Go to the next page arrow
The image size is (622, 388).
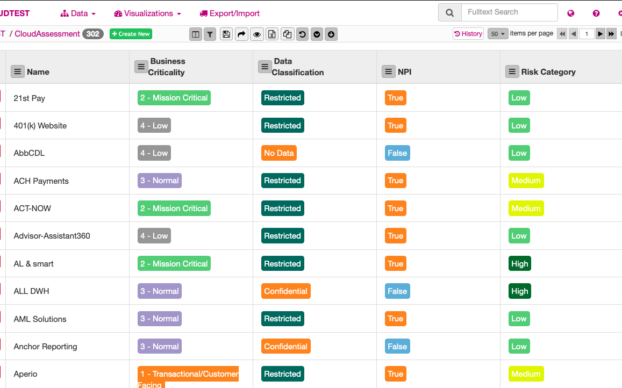tap(600, 34)
